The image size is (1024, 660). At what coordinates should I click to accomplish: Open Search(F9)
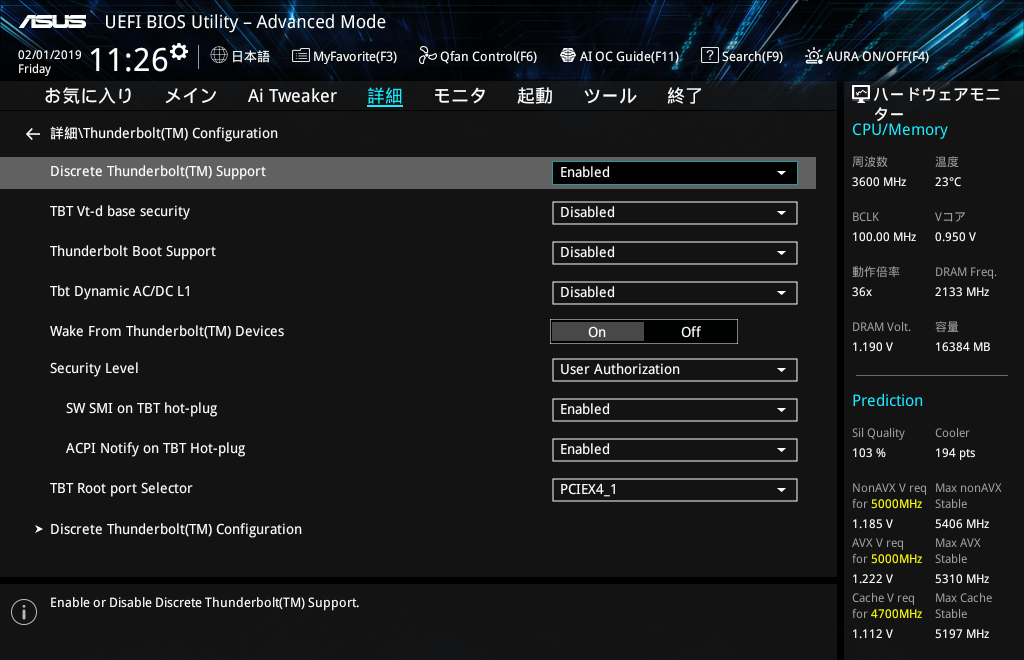point(742,56)
